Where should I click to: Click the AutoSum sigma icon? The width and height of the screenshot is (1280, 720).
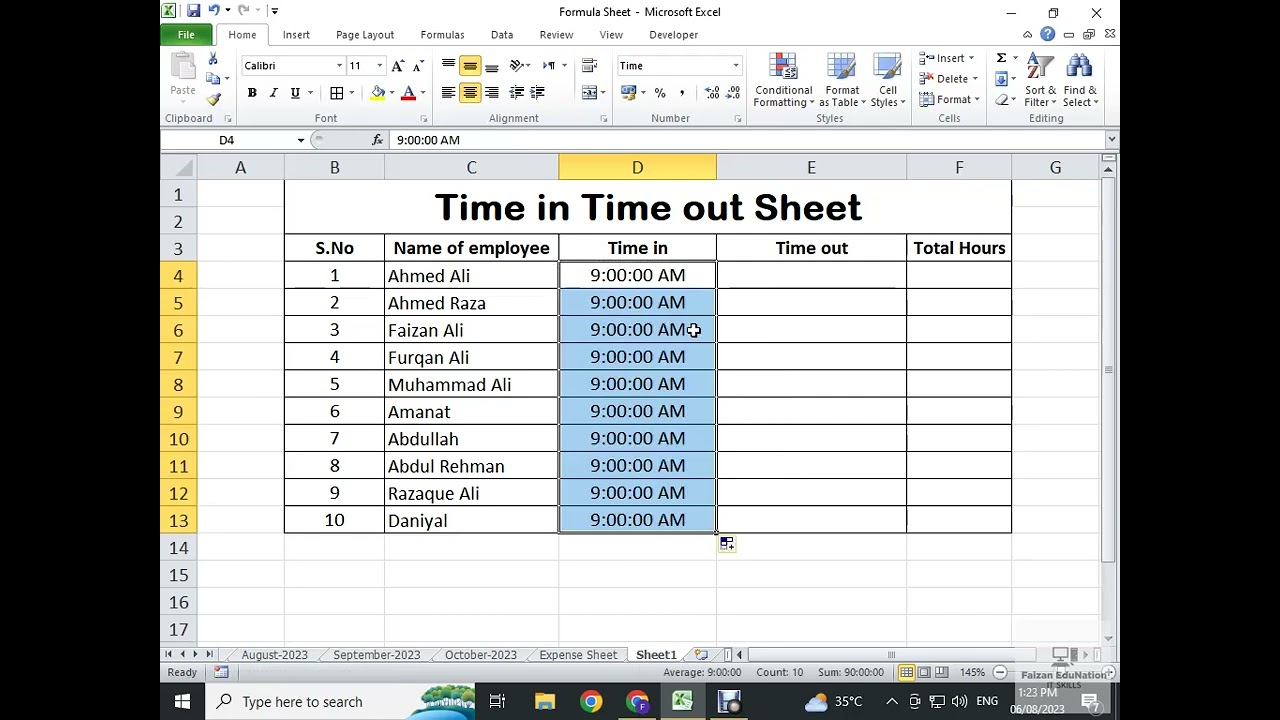click(1001, 58)
